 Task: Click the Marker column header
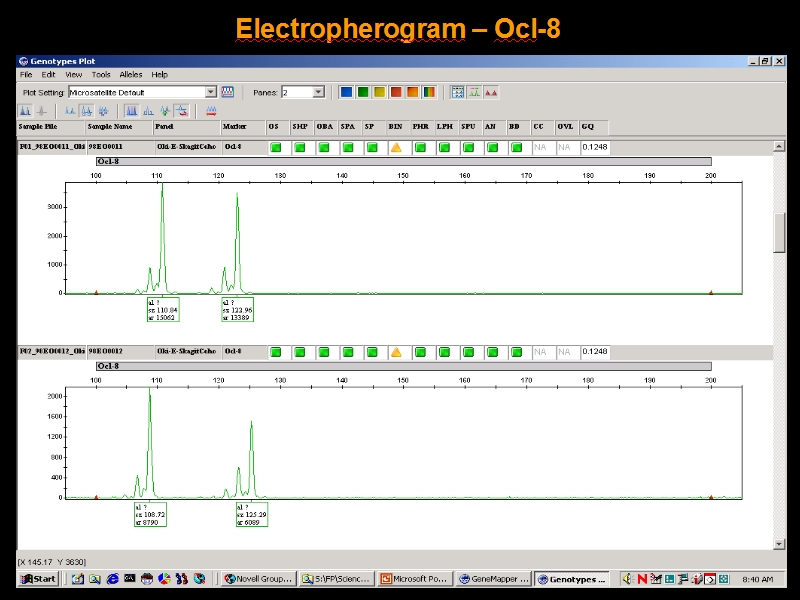pos(243,127)
